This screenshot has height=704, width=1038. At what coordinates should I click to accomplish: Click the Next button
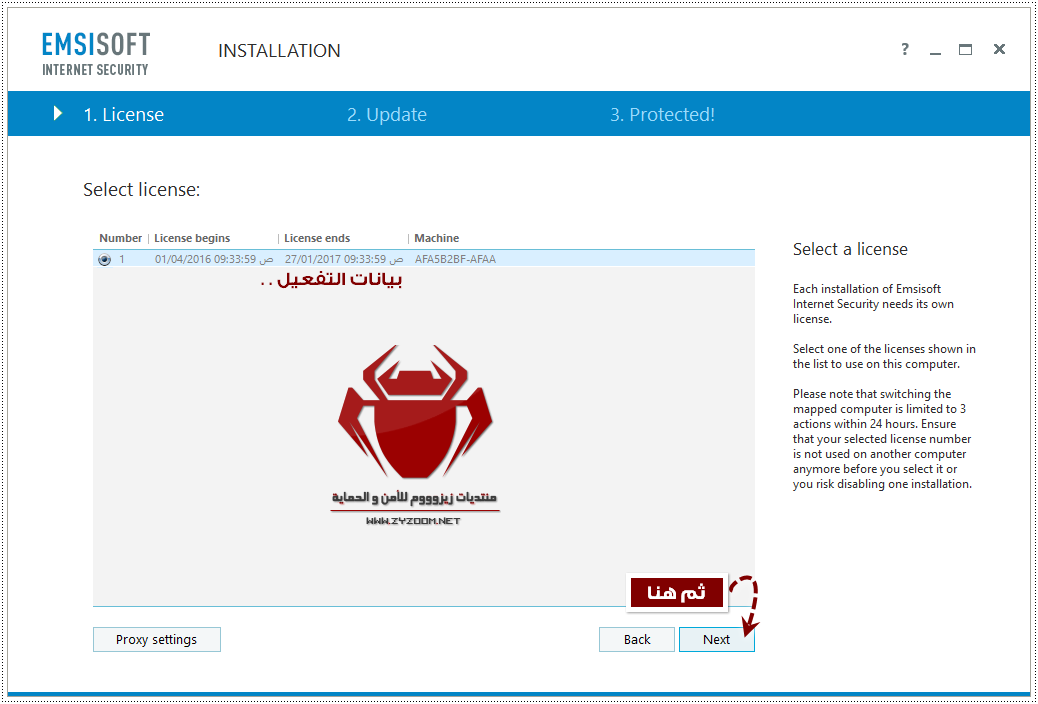[716, 640]
